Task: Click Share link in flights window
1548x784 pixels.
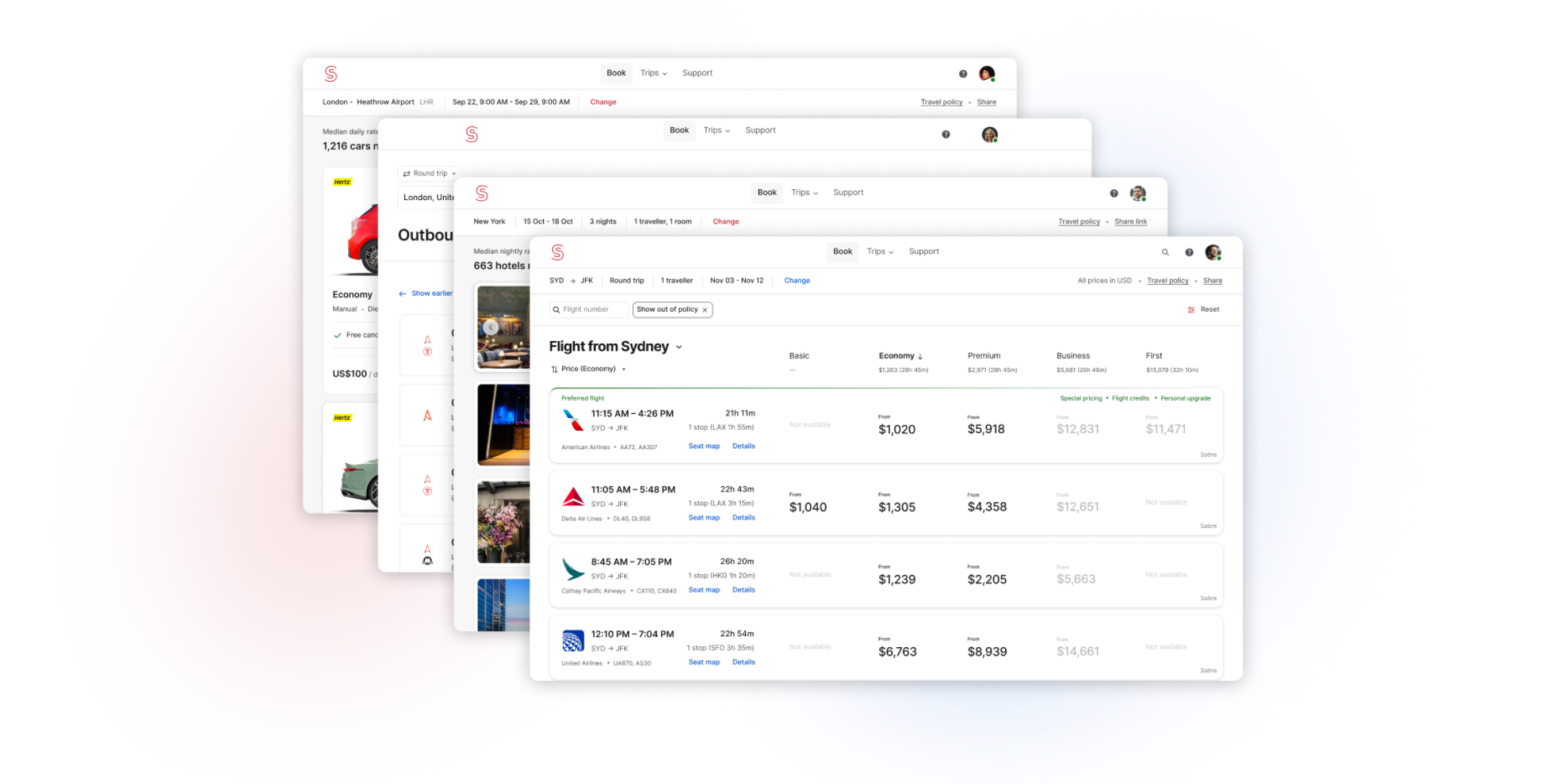Action: 1212,281
